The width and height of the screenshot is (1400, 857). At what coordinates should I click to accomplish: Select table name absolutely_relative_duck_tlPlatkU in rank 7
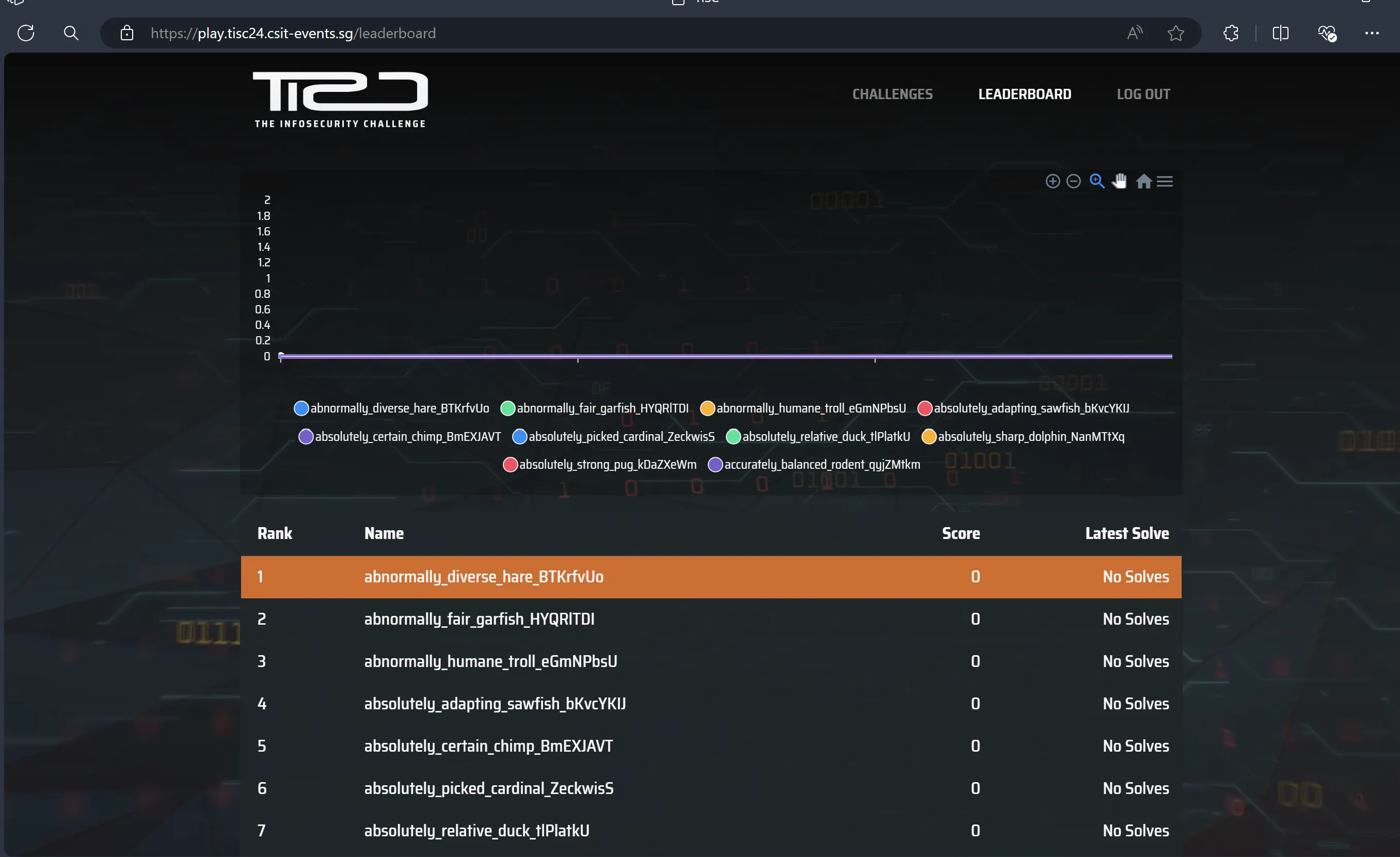point(476,831)
